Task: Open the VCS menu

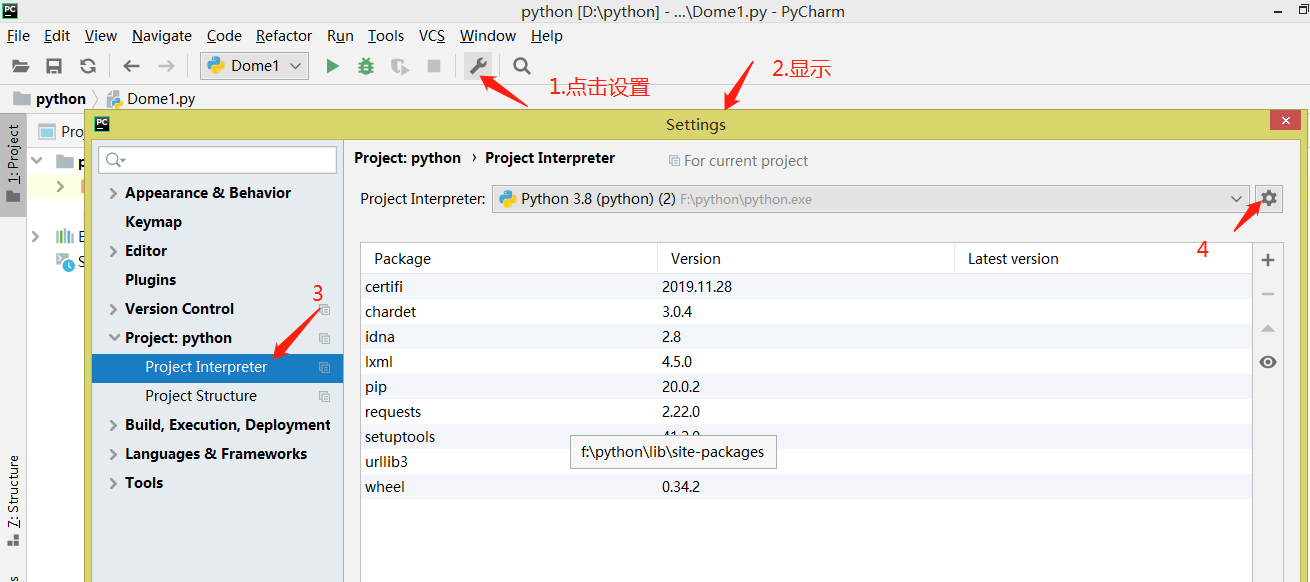Action: coord(431,35)
